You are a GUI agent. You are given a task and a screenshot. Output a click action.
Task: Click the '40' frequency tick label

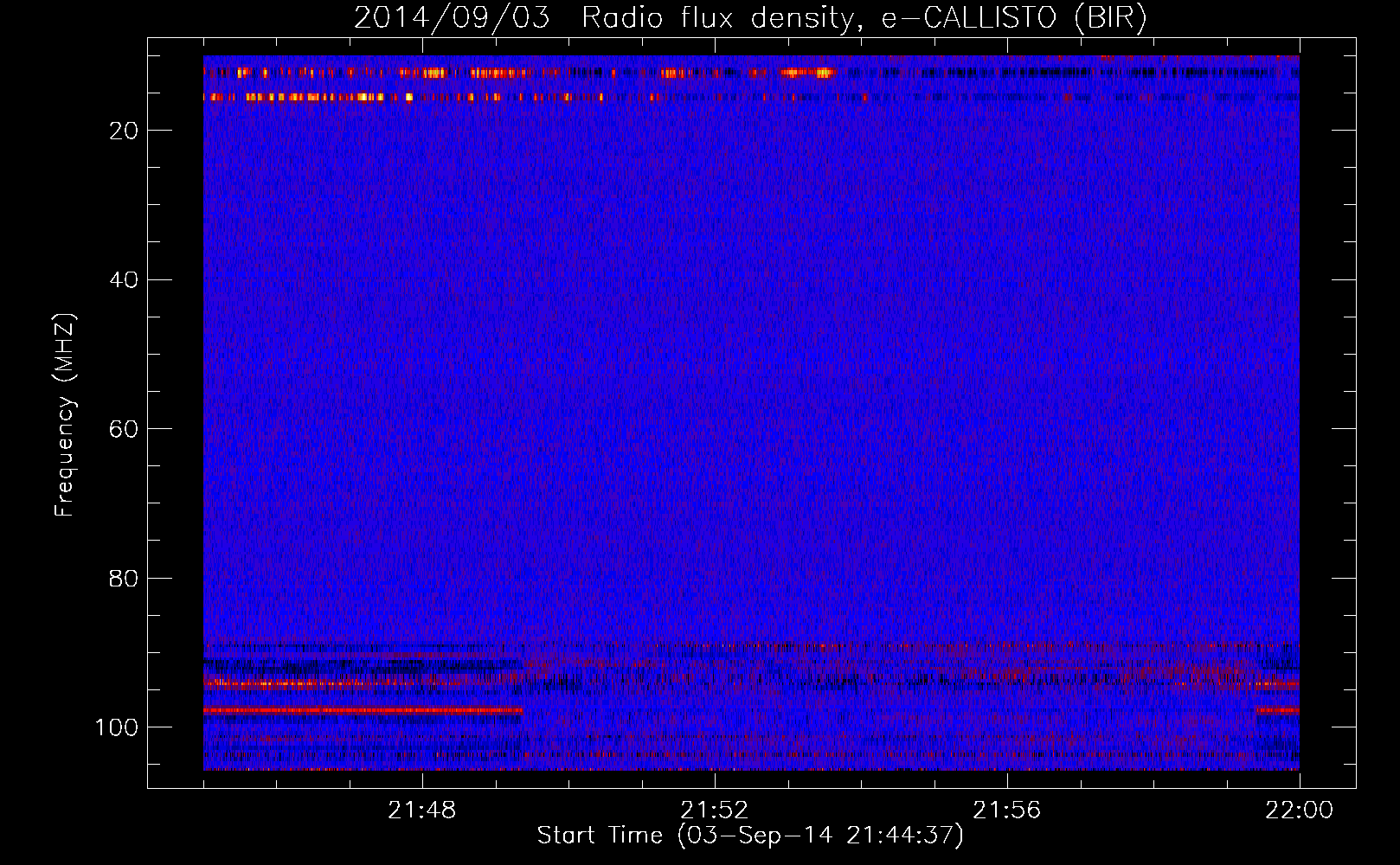[x=125, y=280]
